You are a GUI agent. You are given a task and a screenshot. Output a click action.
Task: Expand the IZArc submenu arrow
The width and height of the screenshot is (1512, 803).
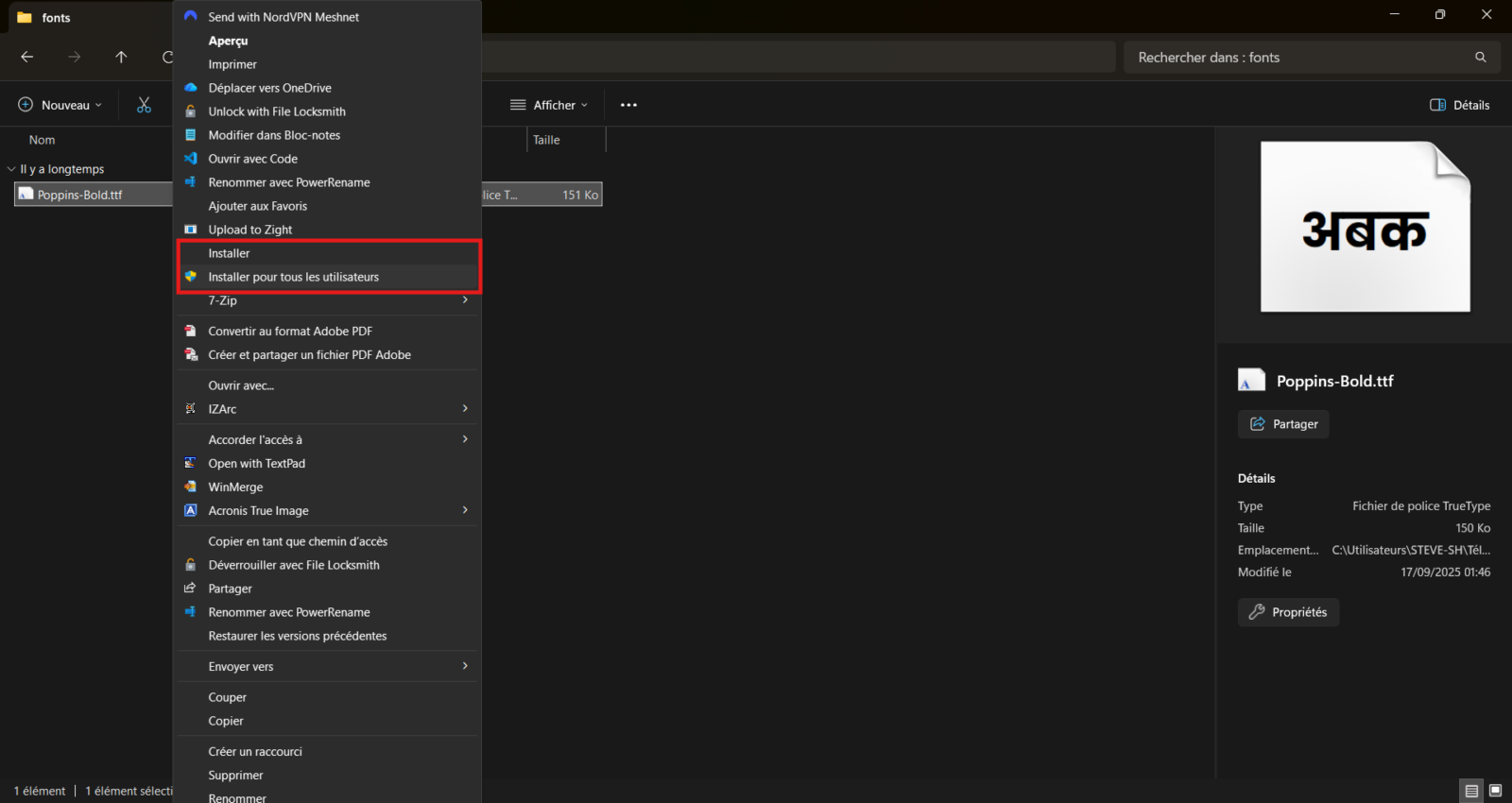coord(465,409)
